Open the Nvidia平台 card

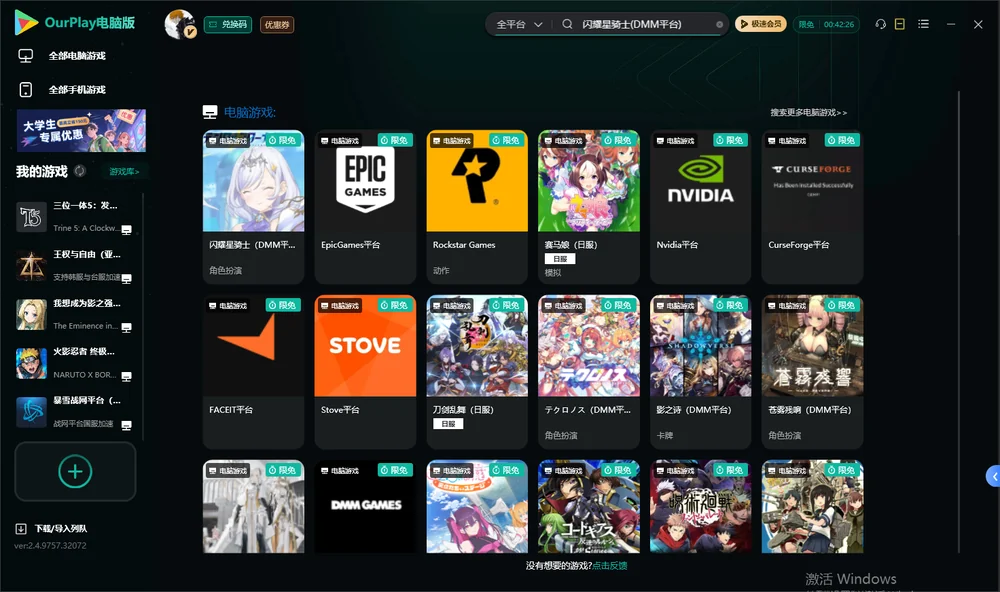point(700,207)
